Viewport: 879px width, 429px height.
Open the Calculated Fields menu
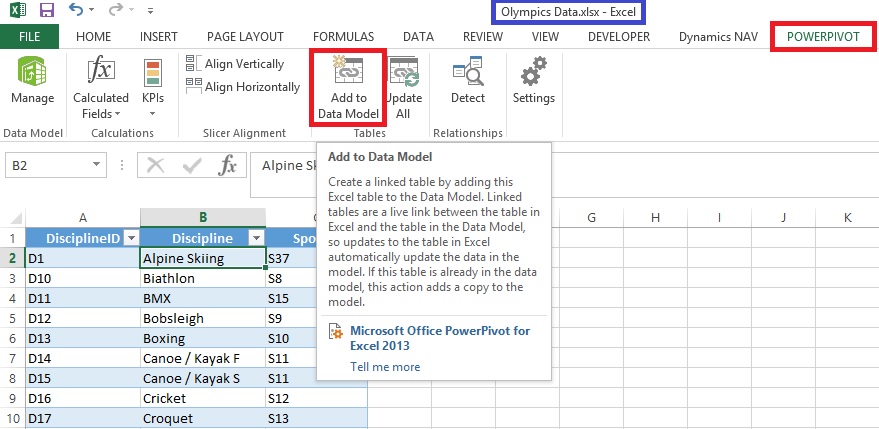point(101,89)
